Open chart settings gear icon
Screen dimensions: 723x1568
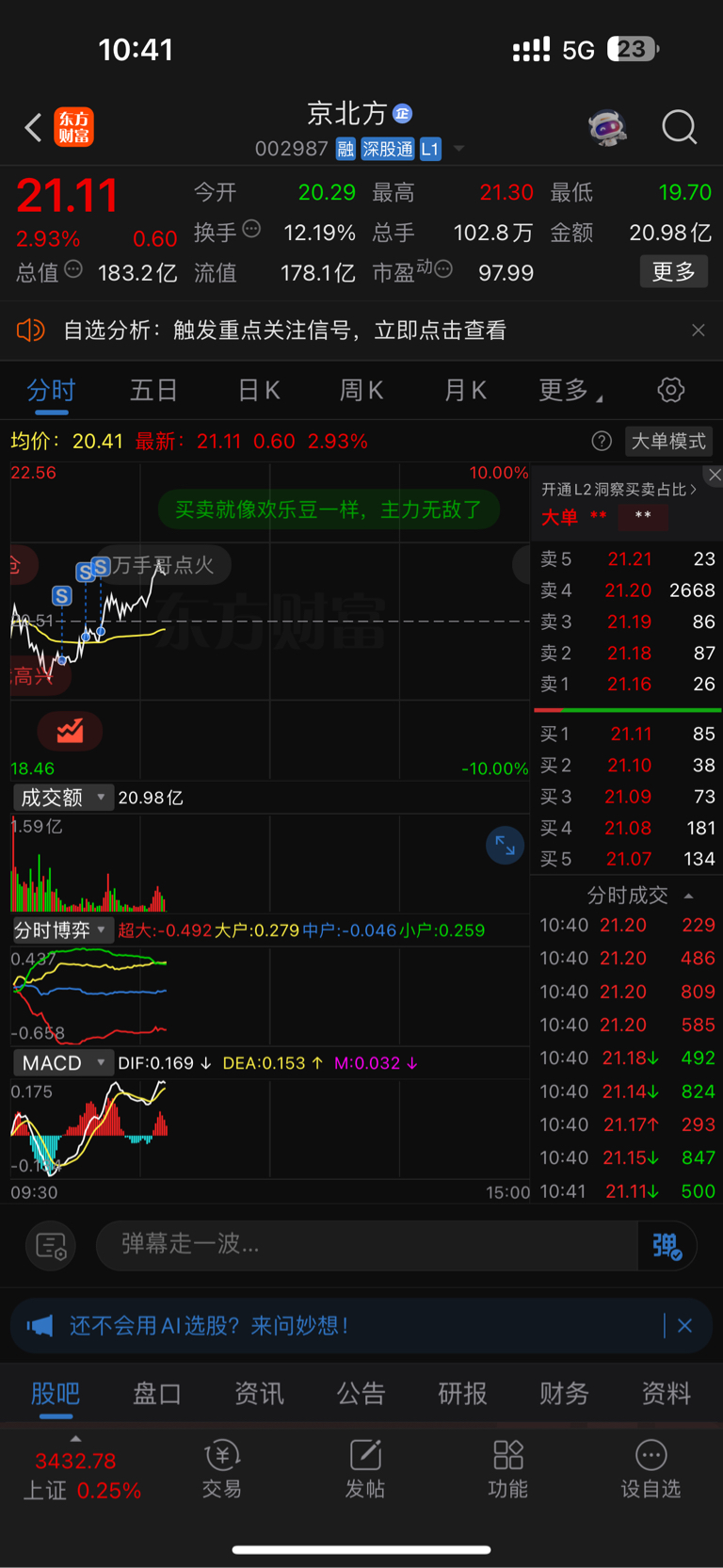(x=671, y=390)
